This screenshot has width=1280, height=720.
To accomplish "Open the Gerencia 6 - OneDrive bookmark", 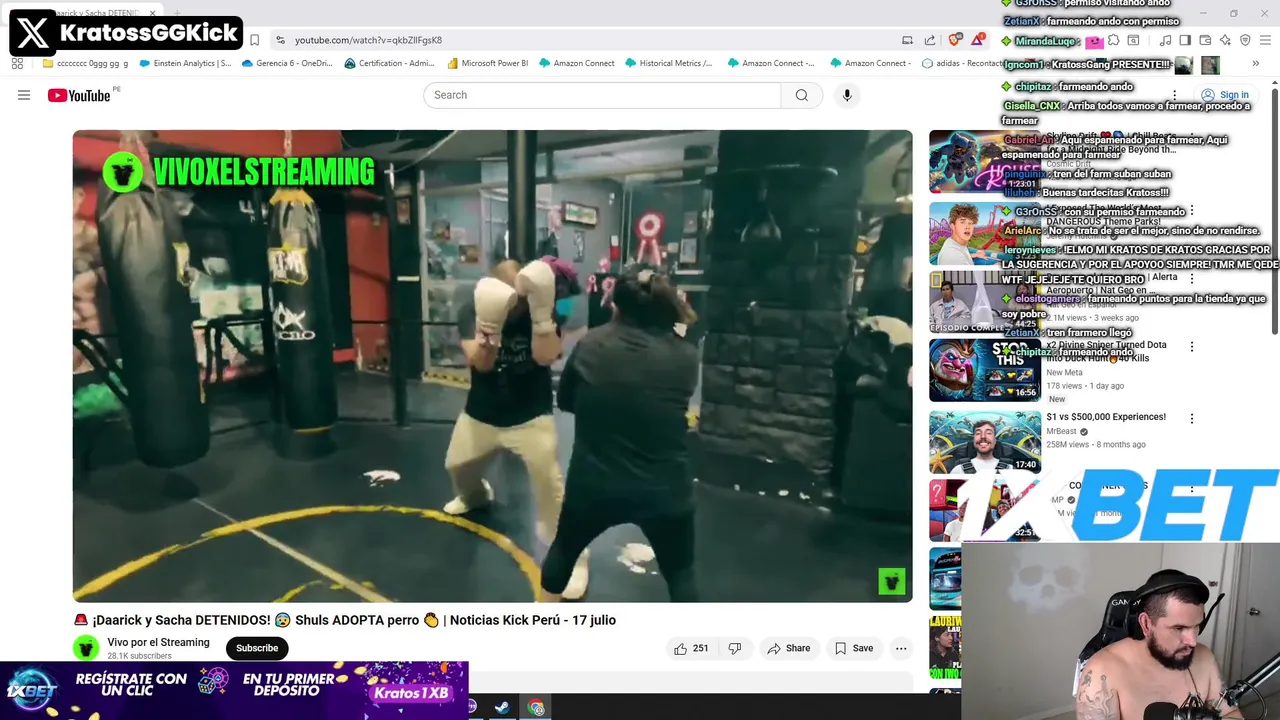I will 286,63.
